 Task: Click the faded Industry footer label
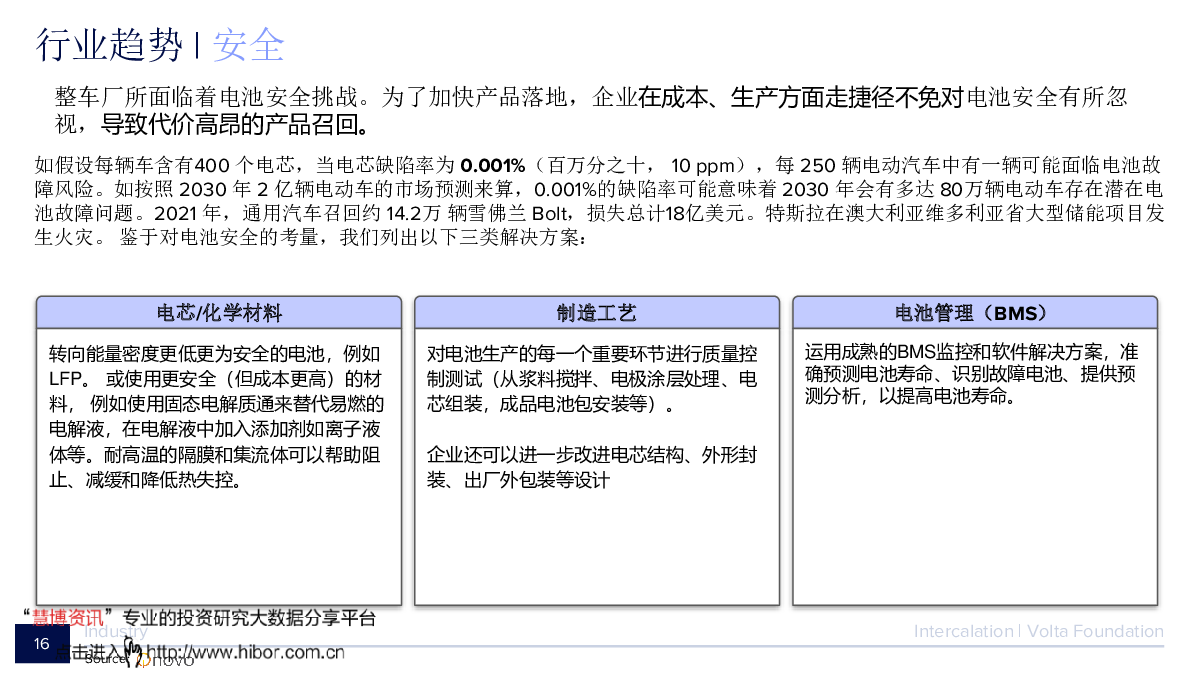coord(116,631)
